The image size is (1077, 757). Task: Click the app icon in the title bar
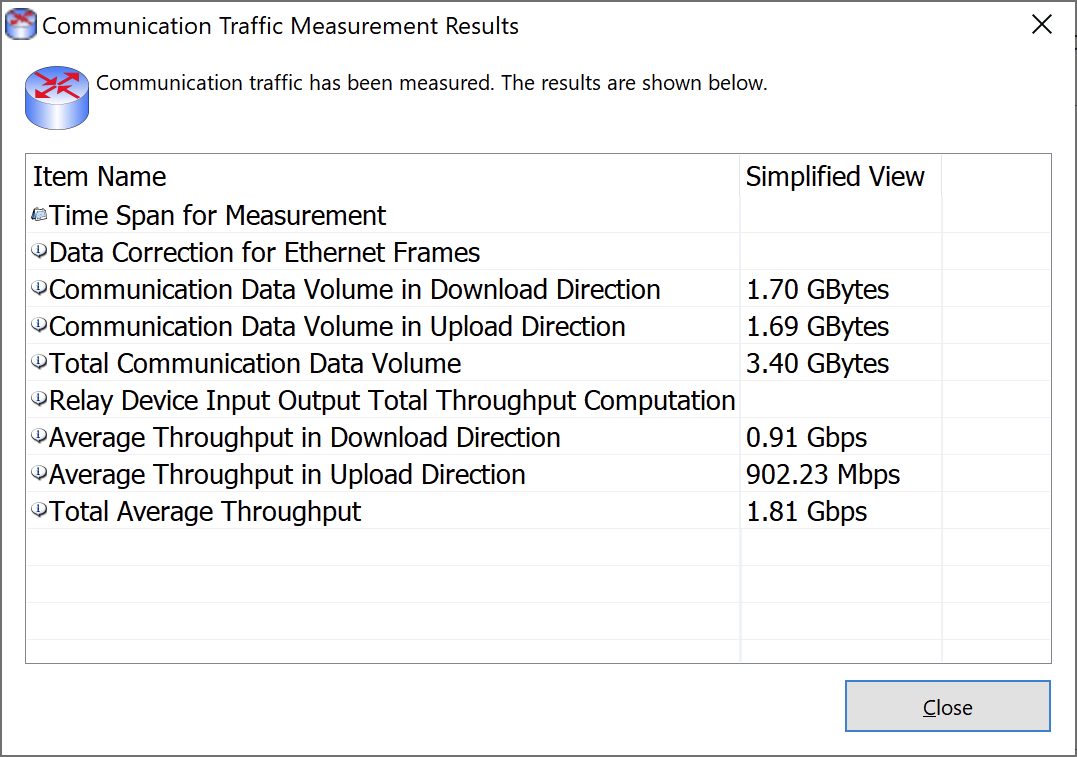pyautogui.click(x=21, y=24)
